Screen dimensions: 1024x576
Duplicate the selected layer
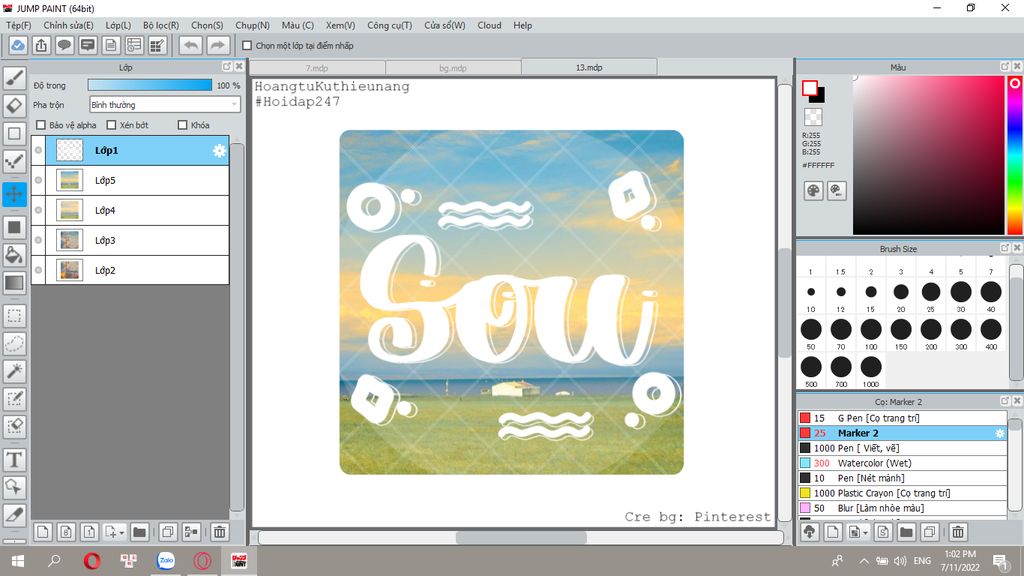(x=168, y=532)
